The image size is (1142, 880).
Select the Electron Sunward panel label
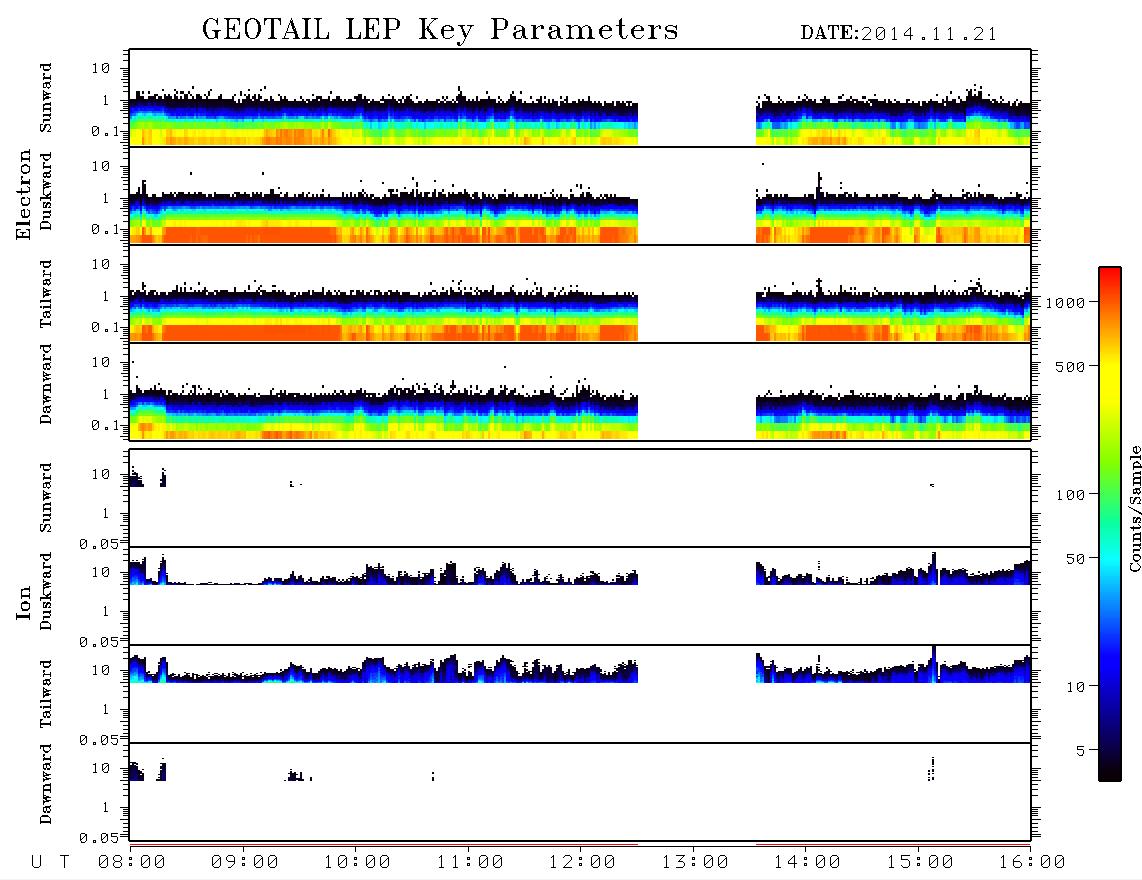[46, 98]
